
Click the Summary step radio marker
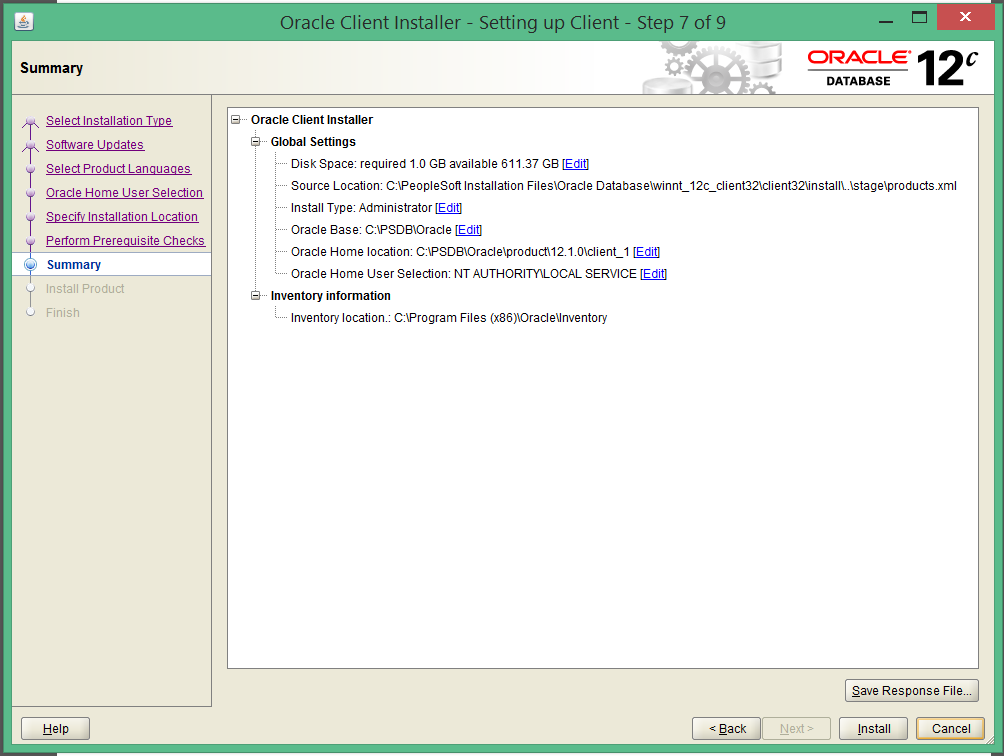coord(30,264)
